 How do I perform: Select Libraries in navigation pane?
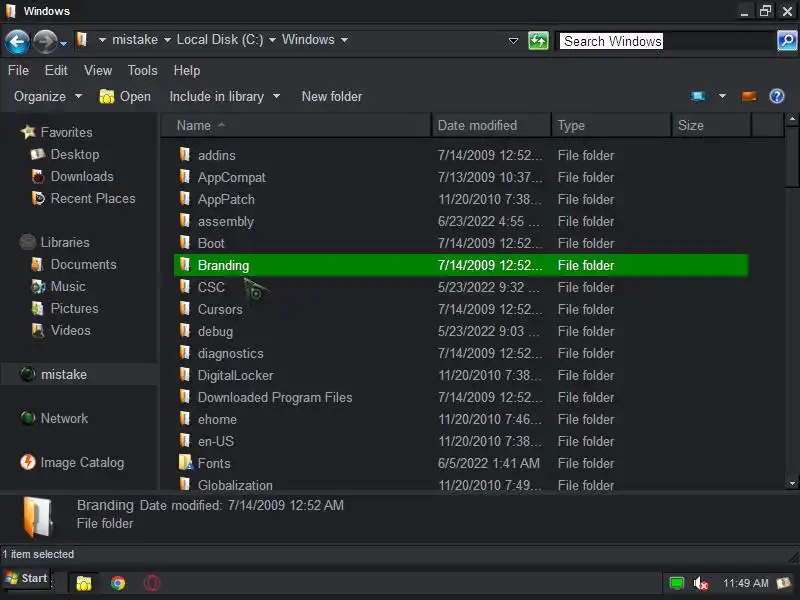[x=65, y=242]
